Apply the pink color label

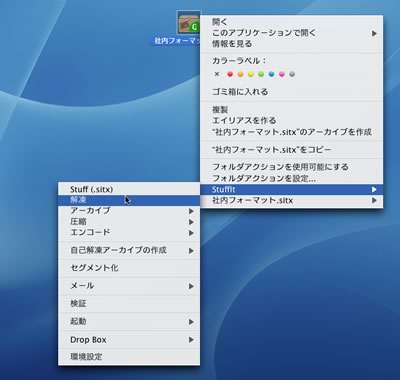click(x=282, y=74)
